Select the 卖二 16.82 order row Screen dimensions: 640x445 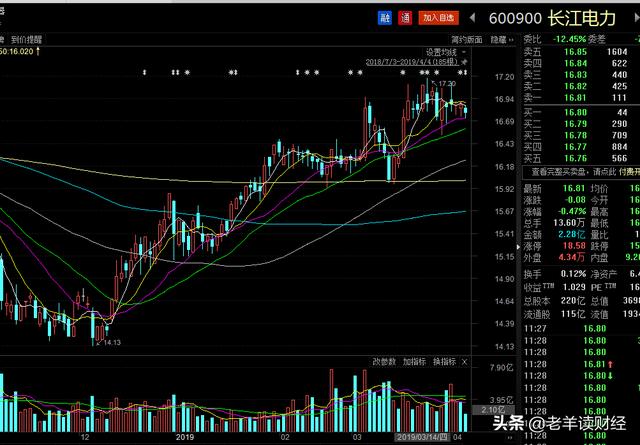[x=581, y=86]
